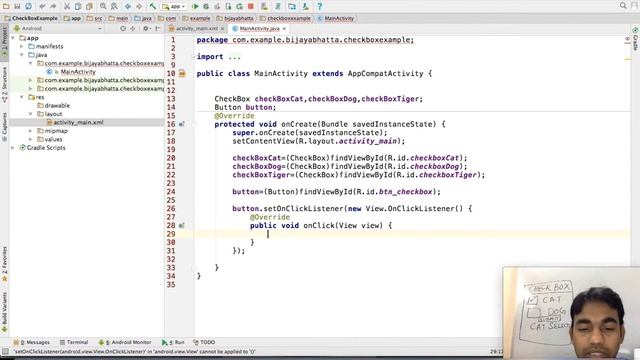This screenshot has height=360, width=640.
Task: Click the src breadcrumb
Action: point(95,18)
